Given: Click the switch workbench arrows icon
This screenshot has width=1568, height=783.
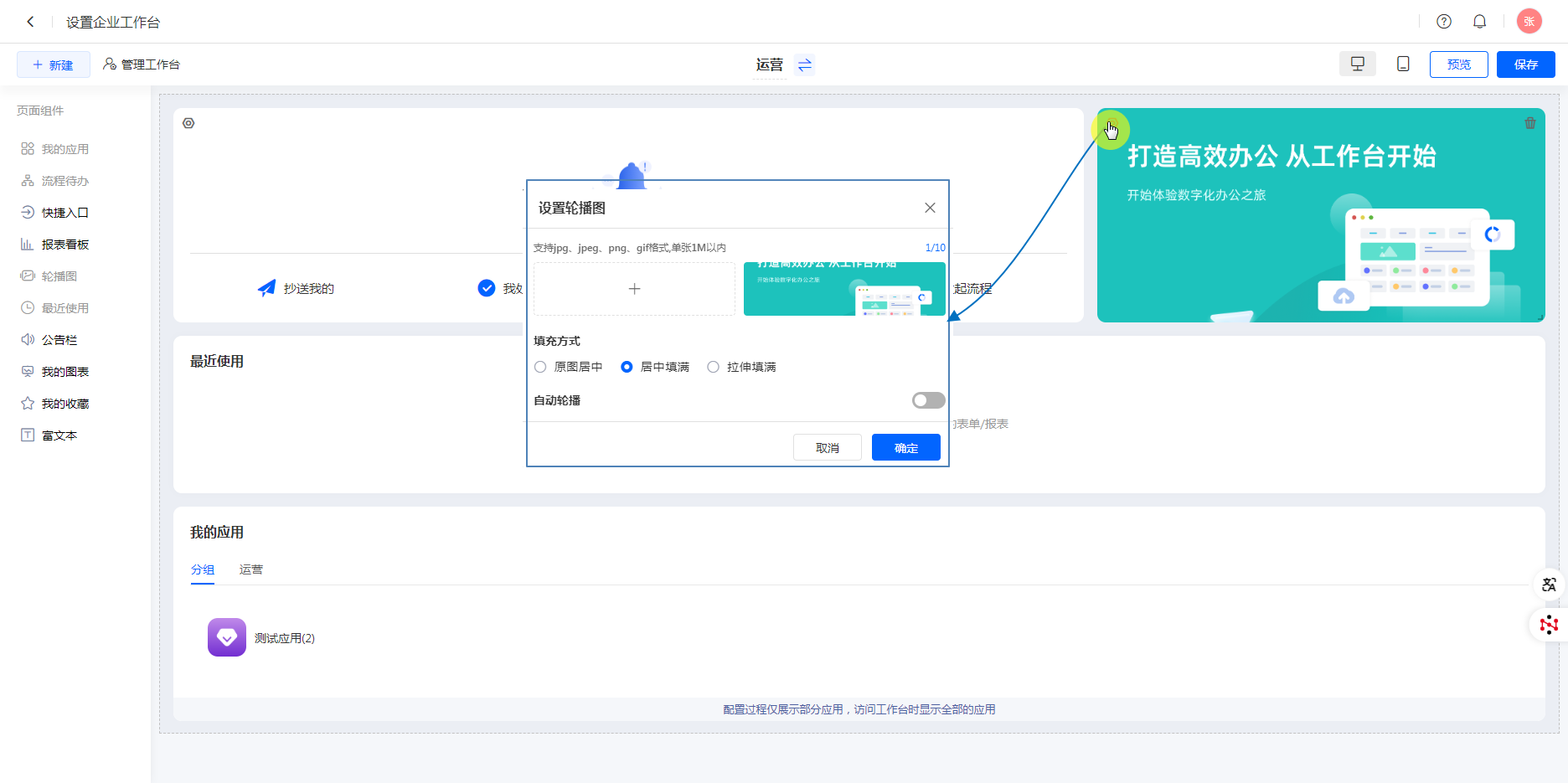Looking at the screenshot, I should [x=805, y=65].
